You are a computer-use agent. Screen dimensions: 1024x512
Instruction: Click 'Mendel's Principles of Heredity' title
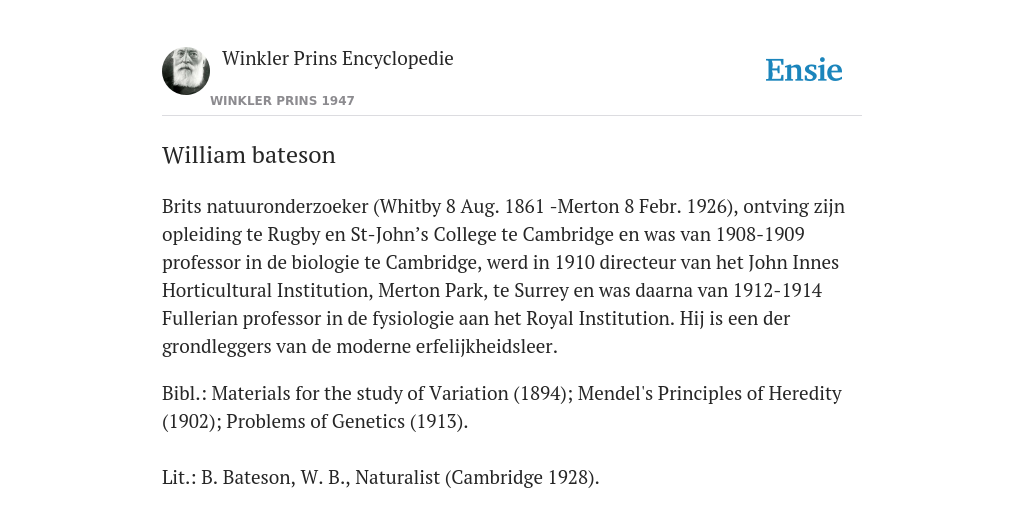(710, 394)
